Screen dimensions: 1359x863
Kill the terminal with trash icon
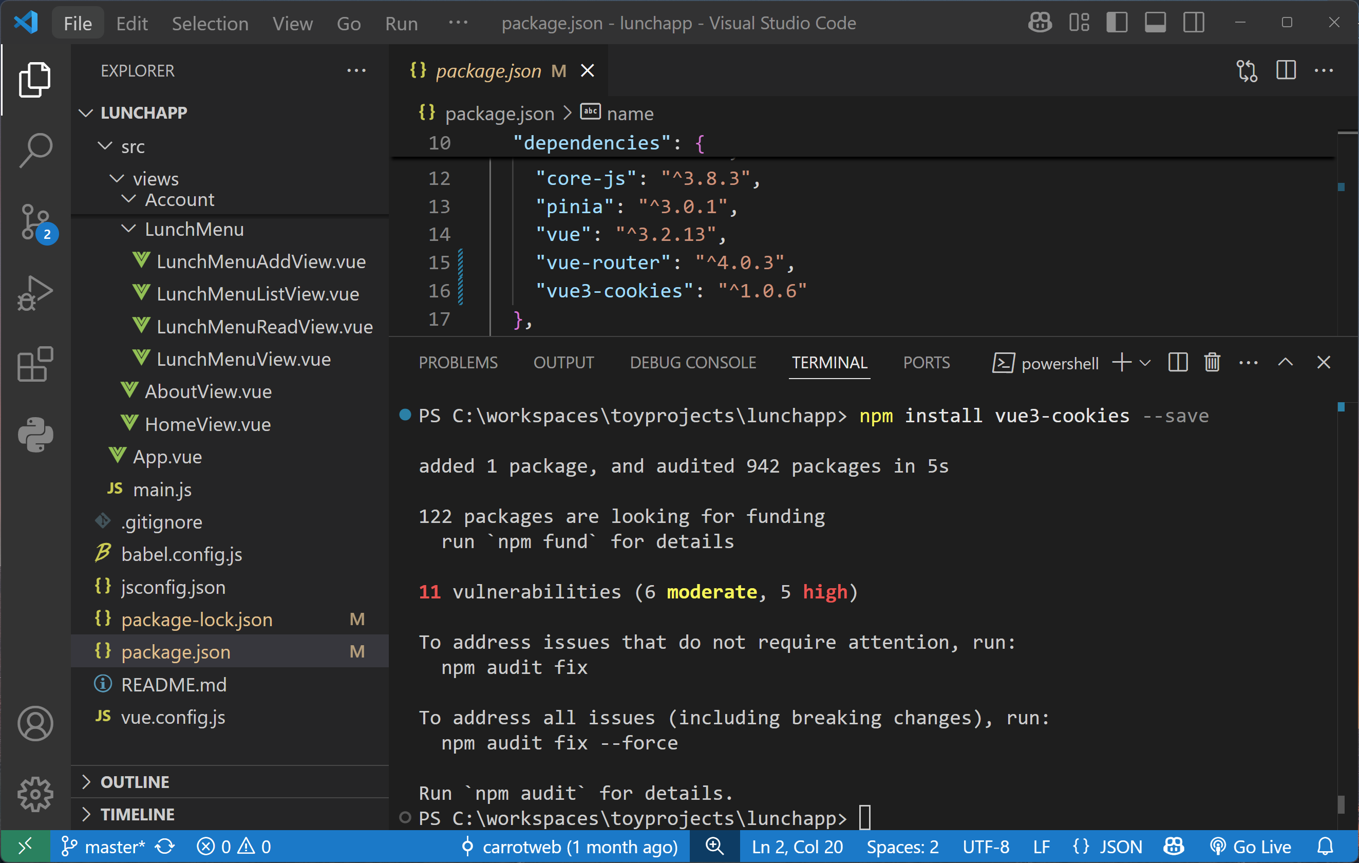(x=1212, y=363)
